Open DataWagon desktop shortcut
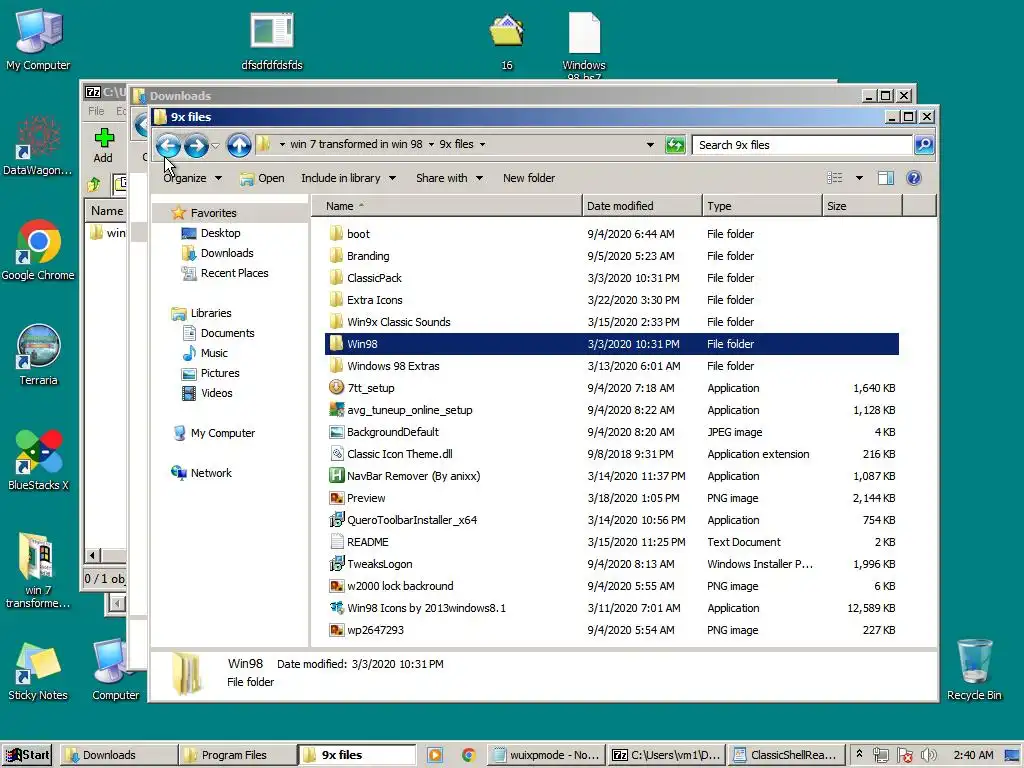This screenshot has height=768, width=1024. coord(38,145)
